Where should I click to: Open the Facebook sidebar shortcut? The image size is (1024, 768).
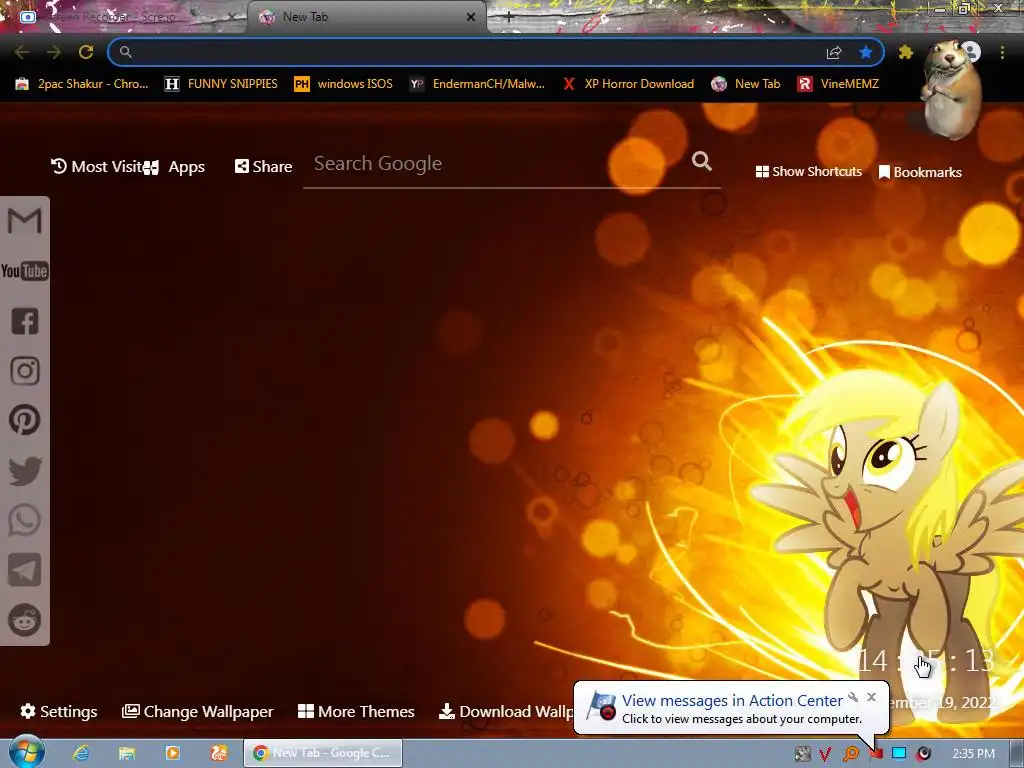tap(25, 321)
